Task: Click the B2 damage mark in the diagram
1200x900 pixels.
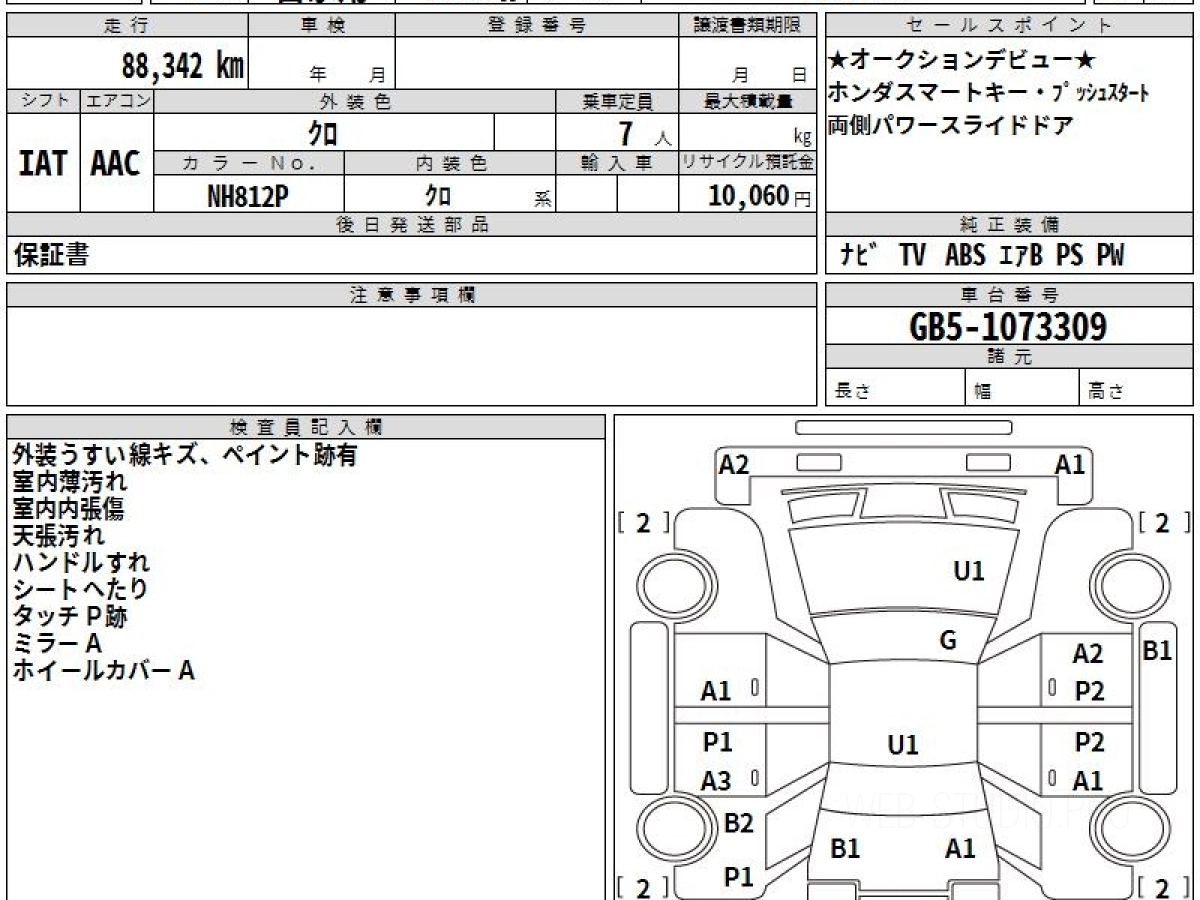Action: pyautogui.click(x=738, y=824)
